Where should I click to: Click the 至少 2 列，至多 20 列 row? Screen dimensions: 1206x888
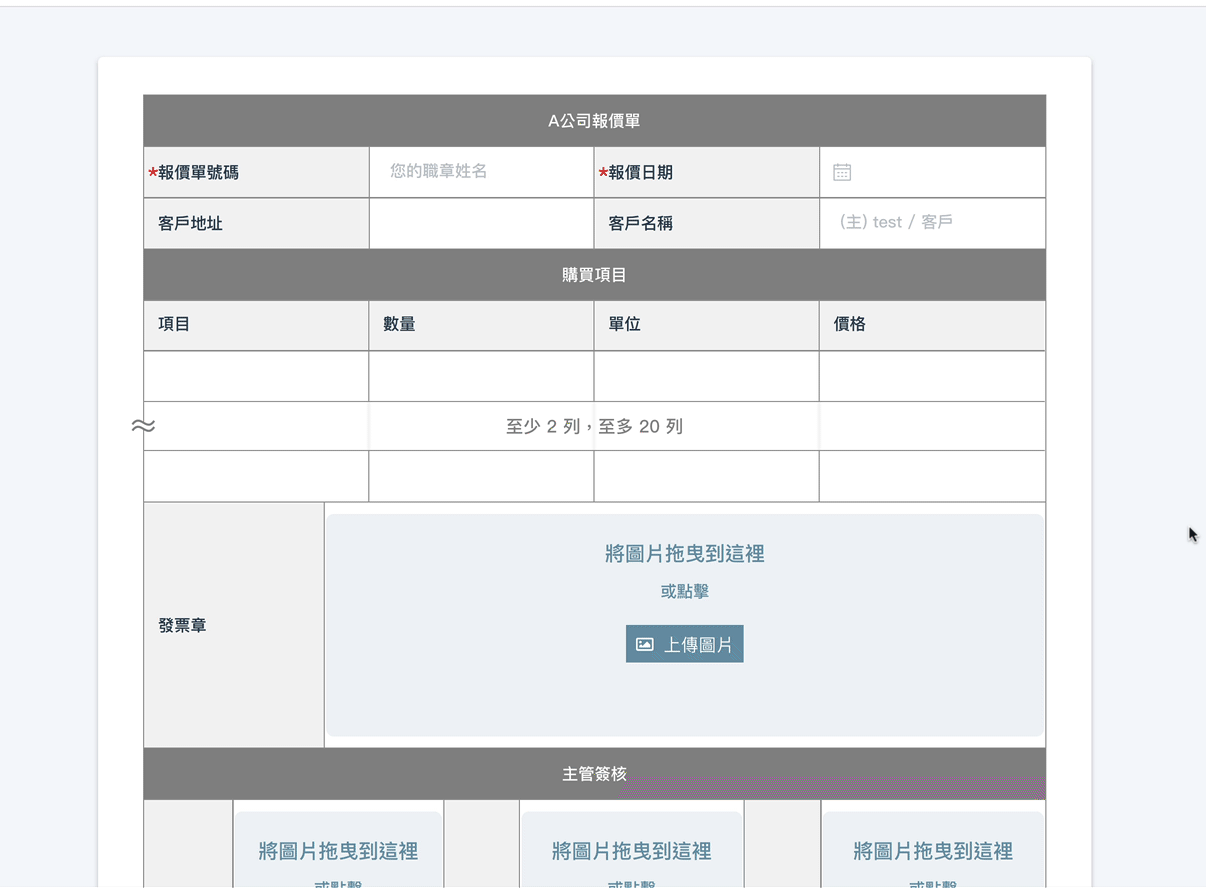[594, 427]
